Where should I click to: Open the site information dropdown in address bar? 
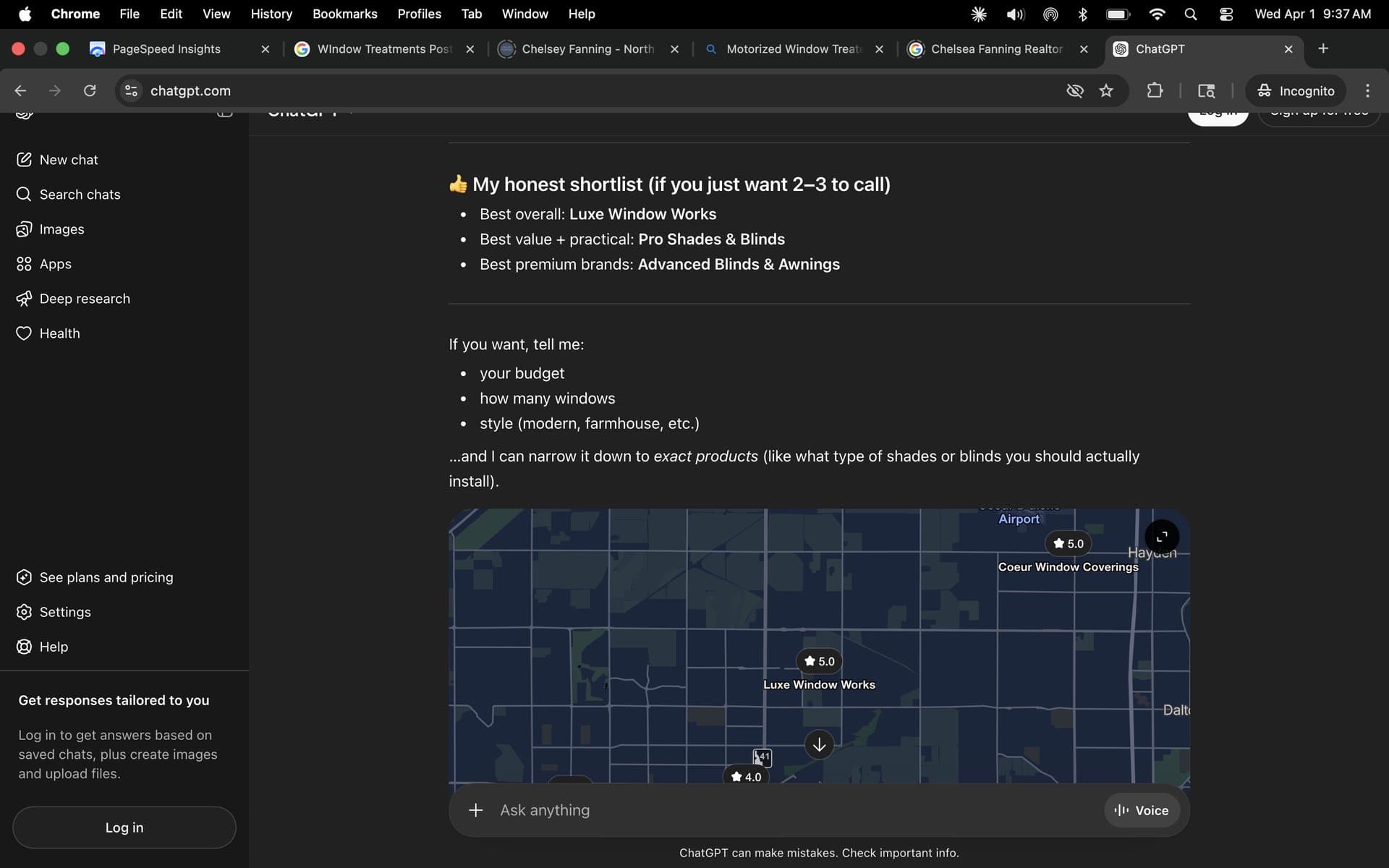pyautogui.click(x=131, y=90)
